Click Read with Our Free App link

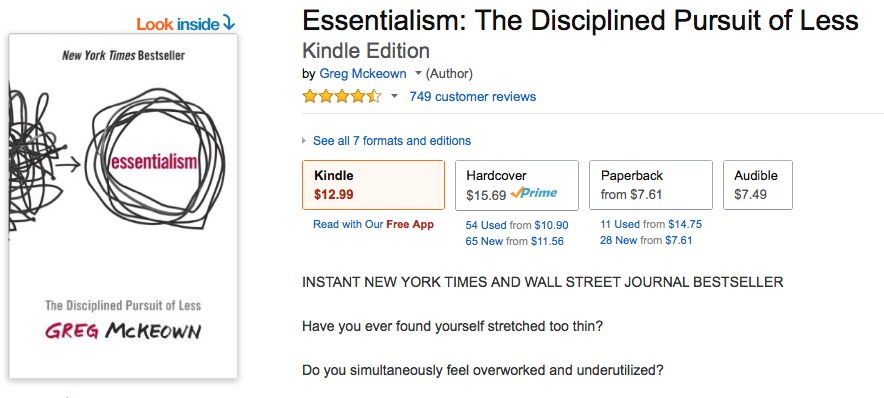373,224
